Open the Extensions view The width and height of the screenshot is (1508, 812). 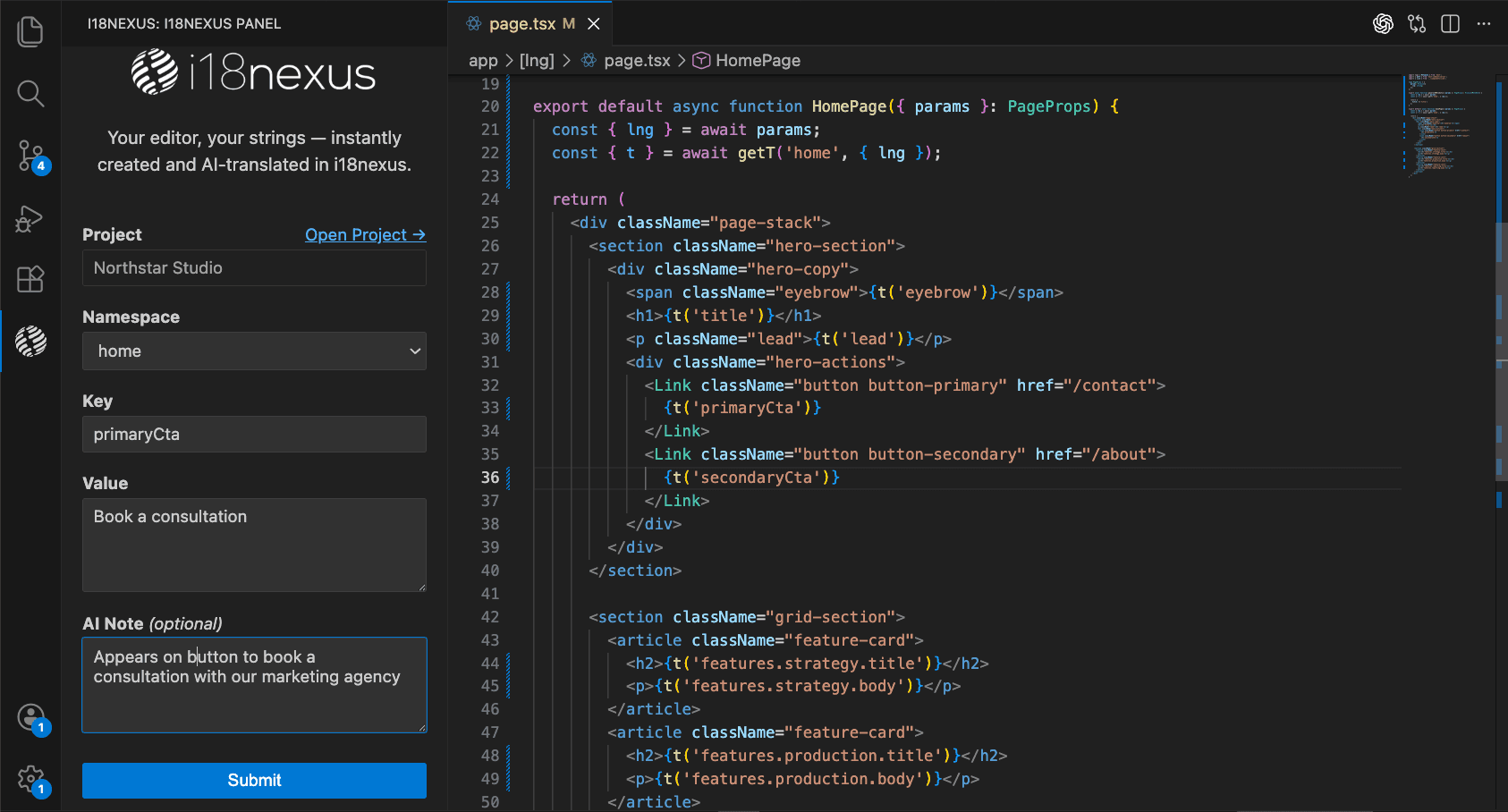[30, 279]
